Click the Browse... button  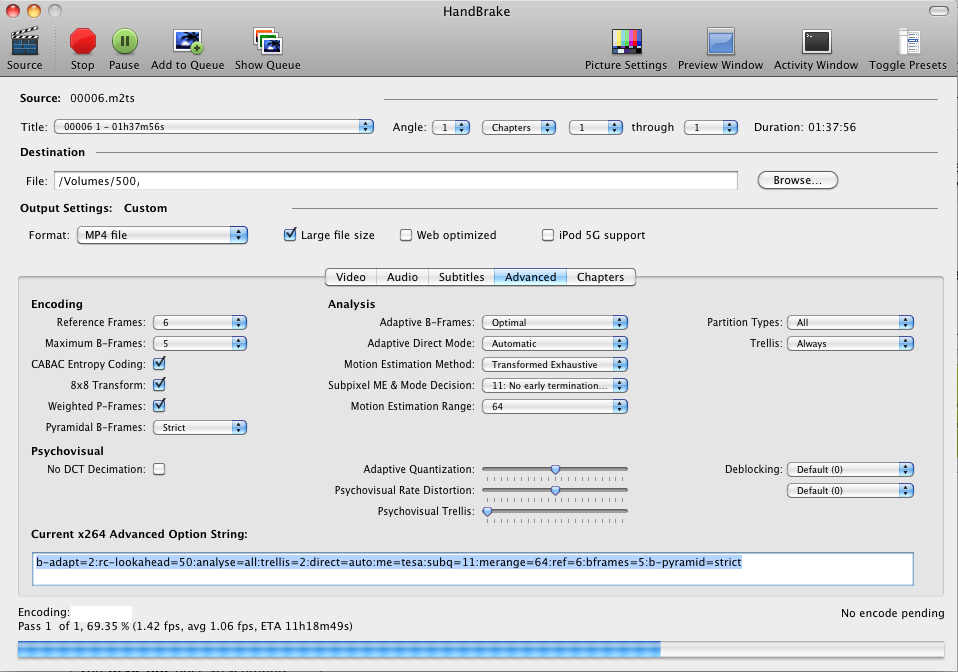pyautogui.click(x=797, y=180)
